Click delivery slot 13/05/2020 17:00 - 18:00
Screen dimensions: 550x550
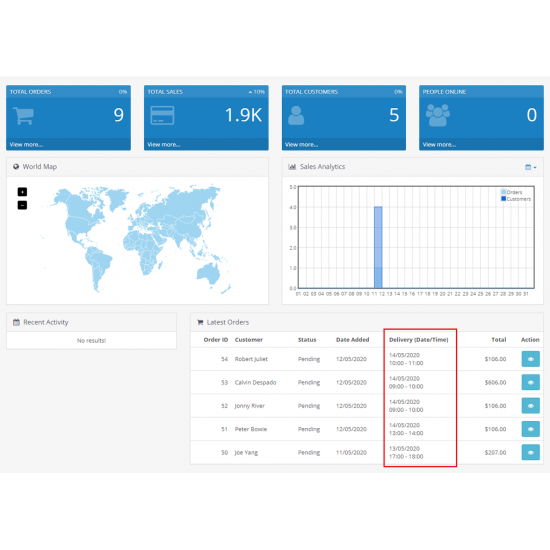[x=406, y=452]
